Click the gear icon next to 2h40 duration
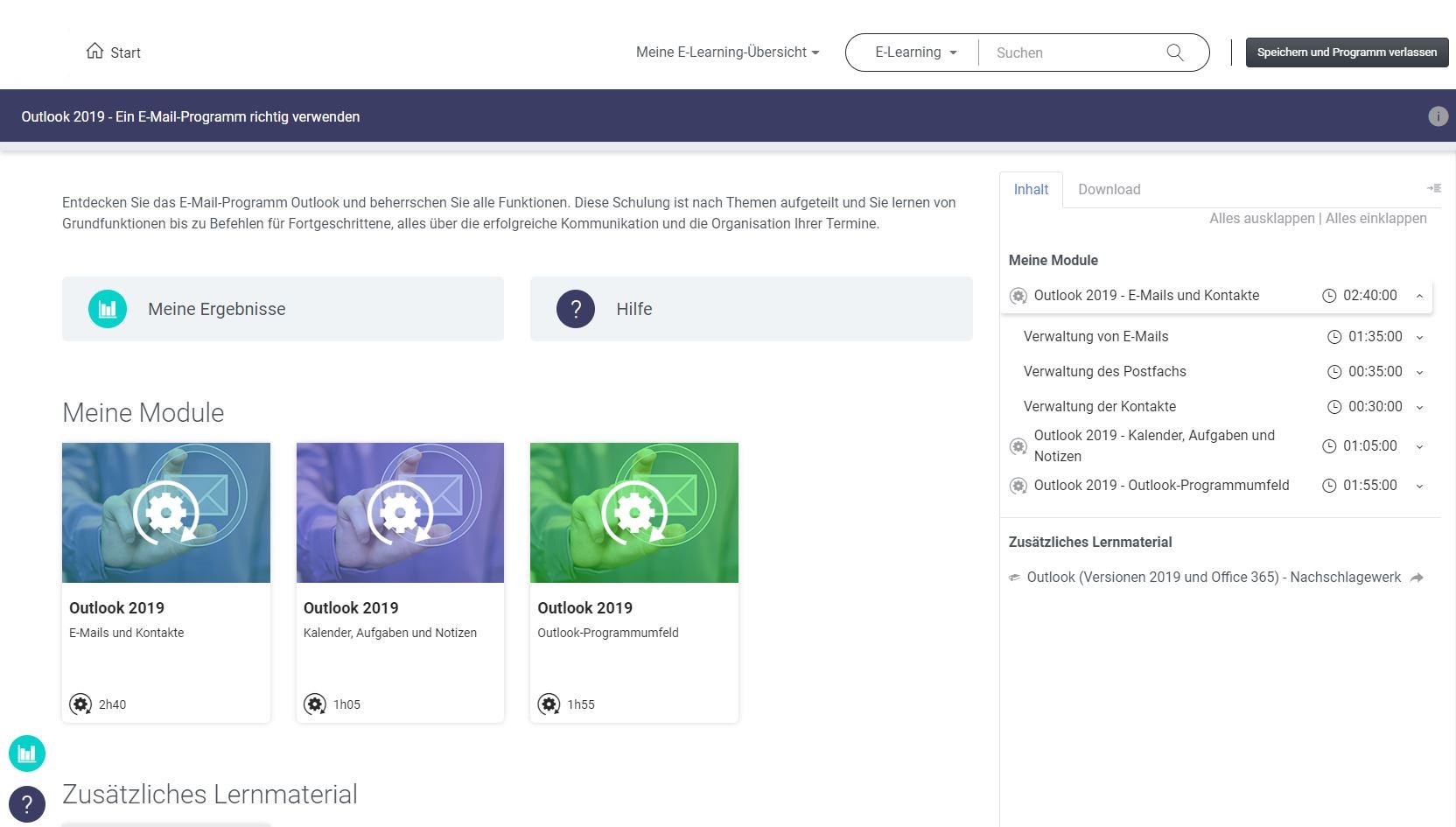The image size is (1456, 827). pyautogui.click(x=80, y=704)
